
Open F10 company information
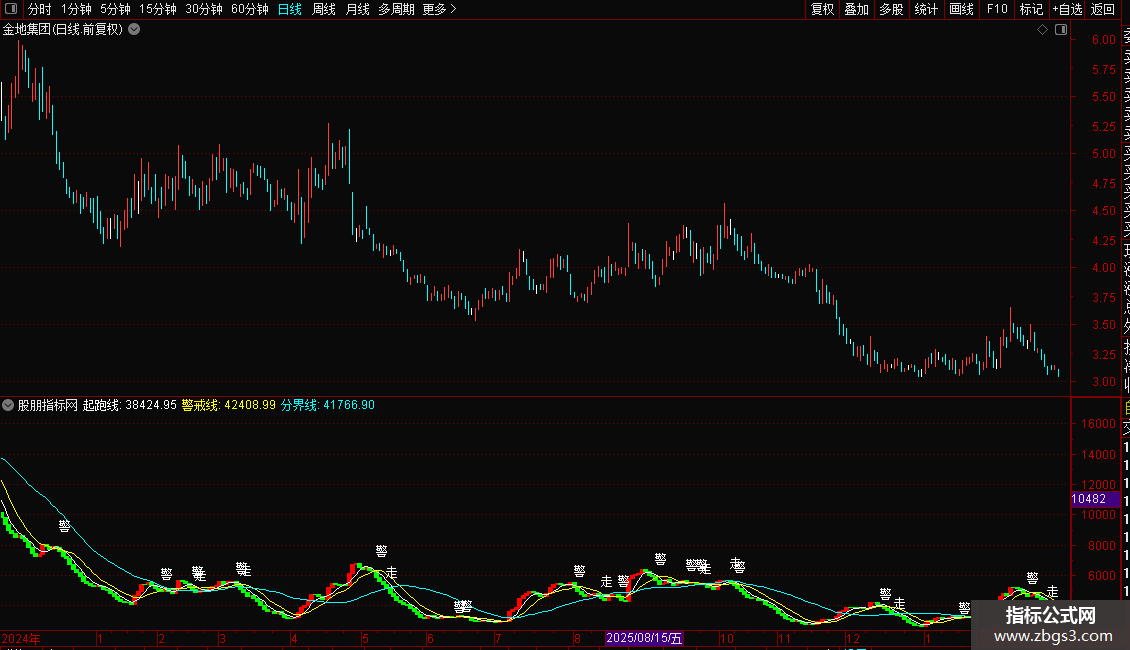997,9
